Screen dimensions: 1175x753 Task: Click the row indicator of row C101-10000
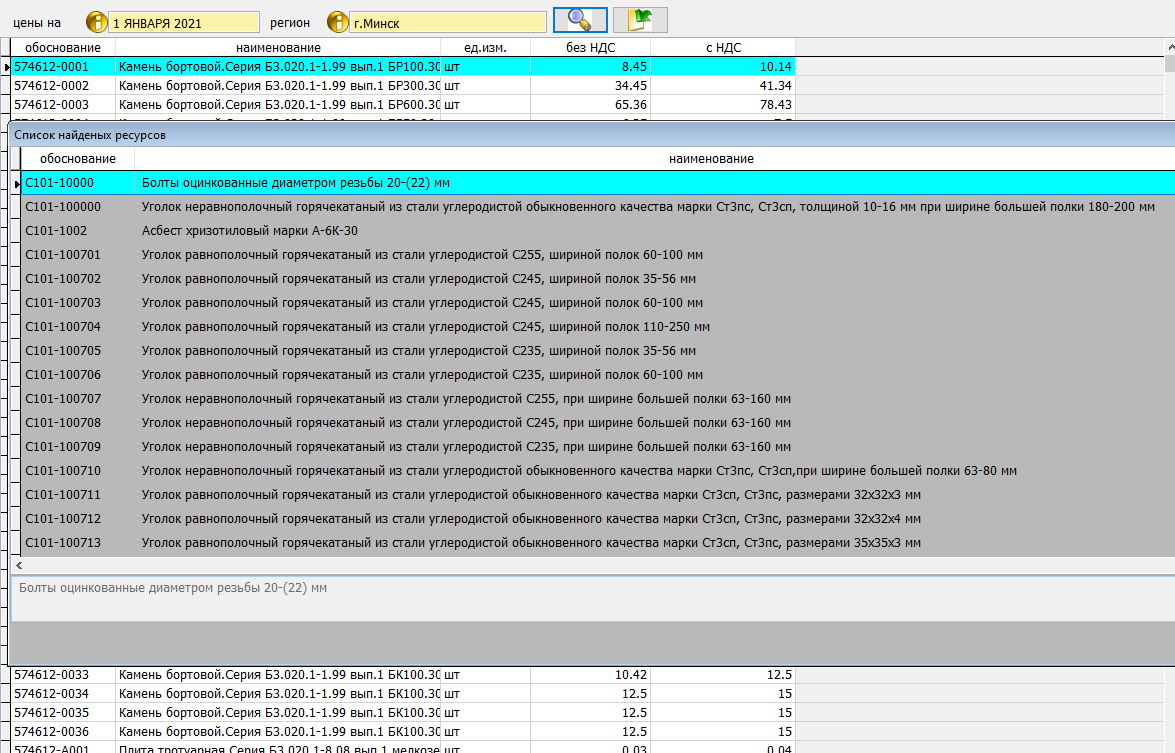(x=16, y=183)
